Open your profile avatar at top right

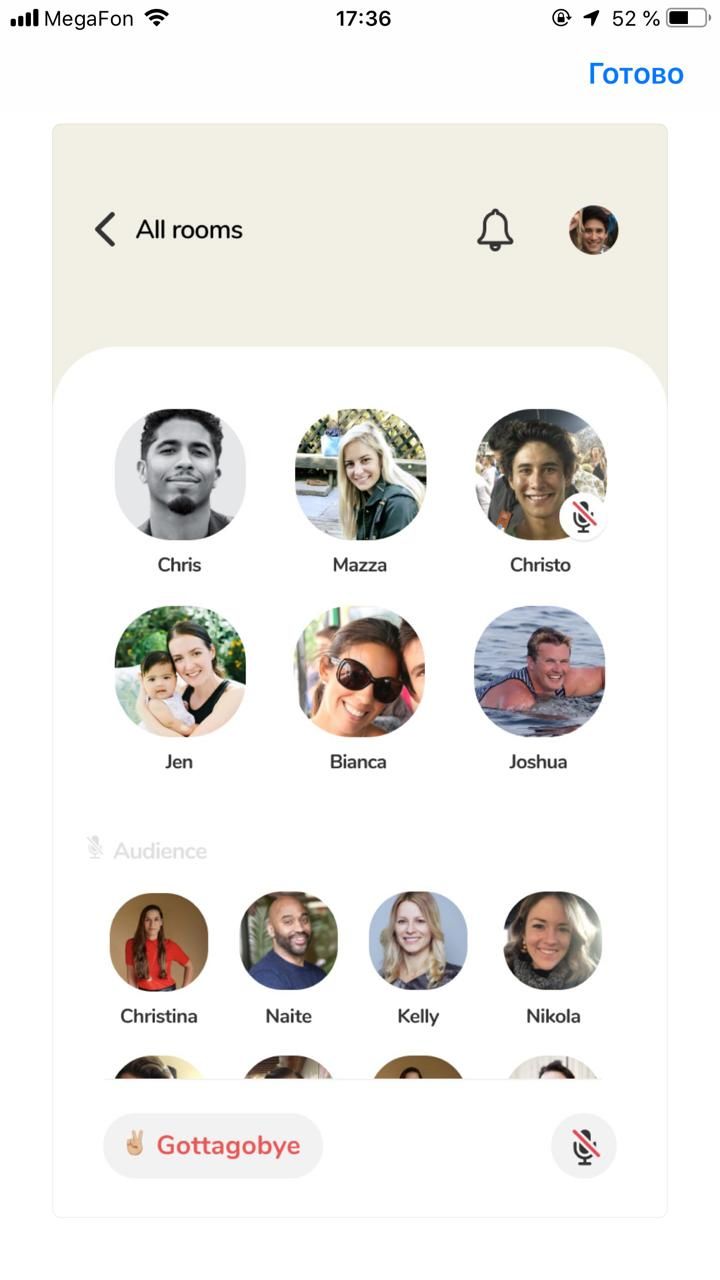[594, 230]
